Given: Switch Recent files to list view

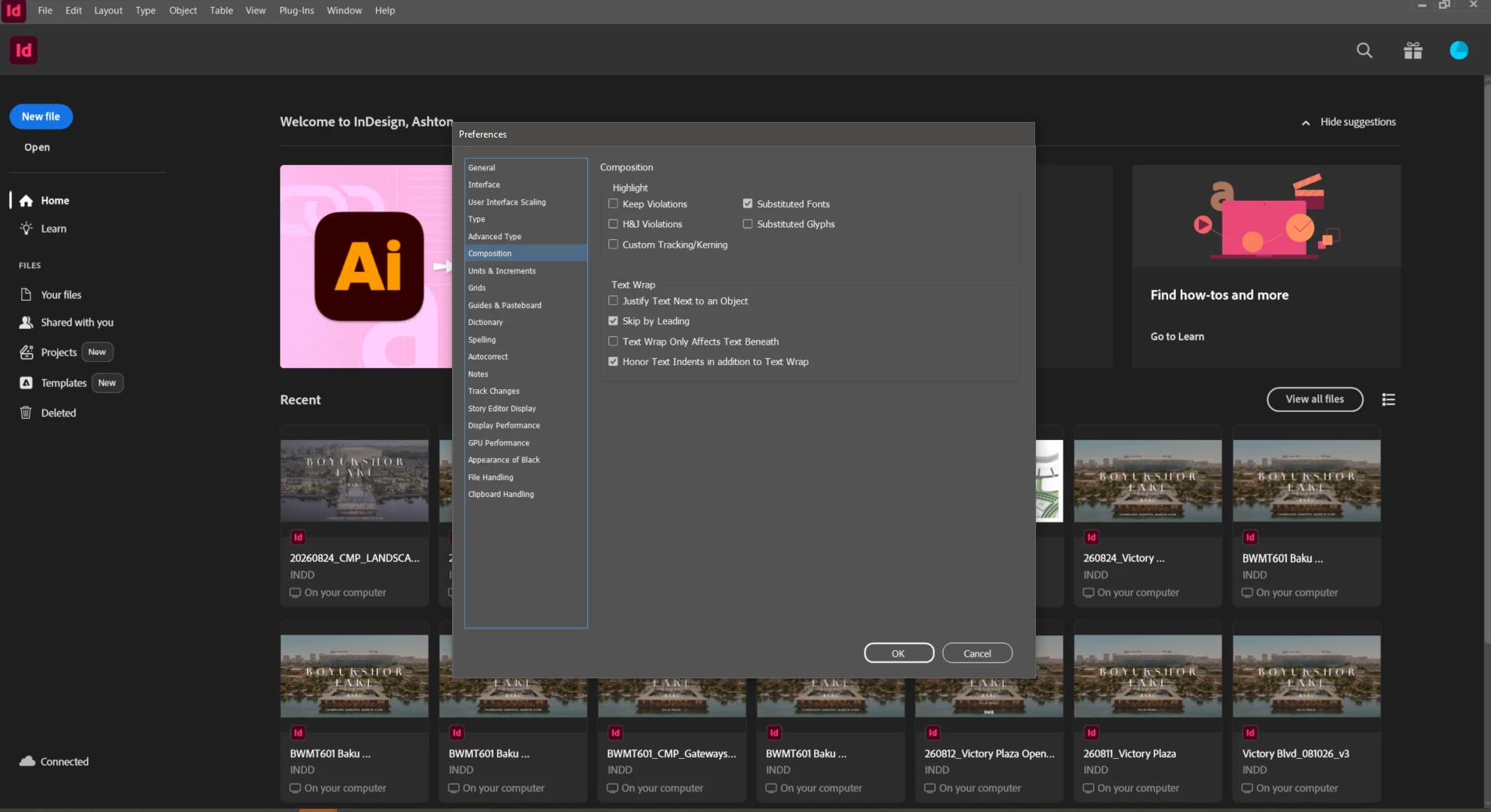Looking at the screenshot, I should 1389,399.
